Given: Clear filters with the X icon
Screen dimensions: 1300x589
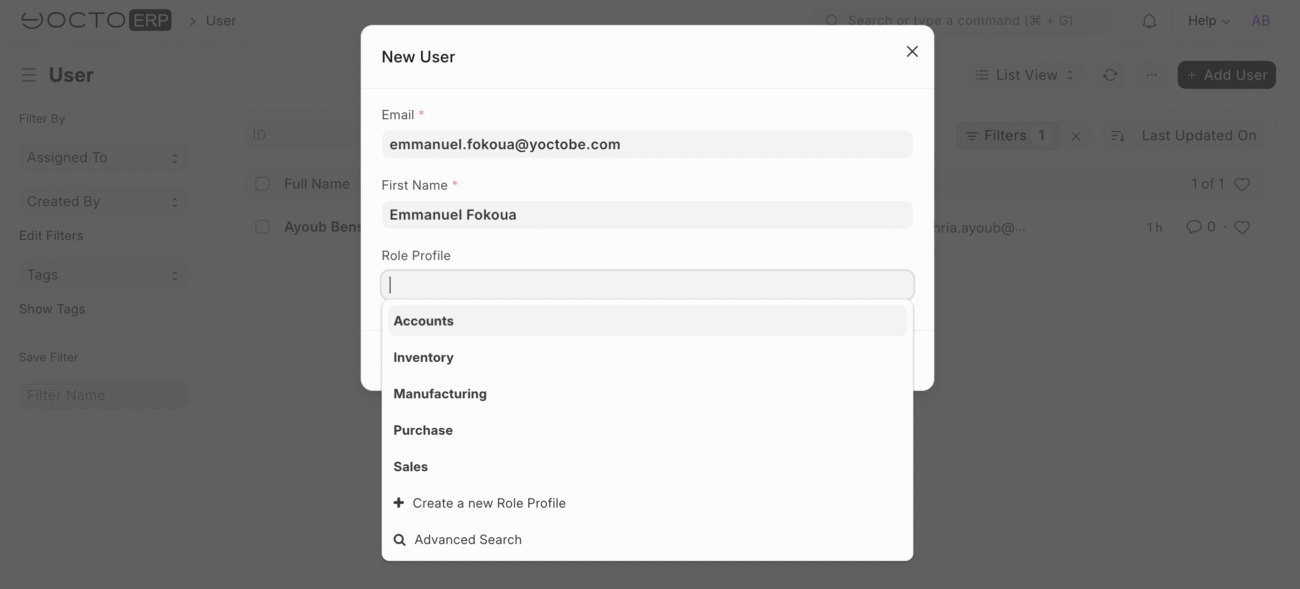Looking at the screenshot, I should tap(1076, 136).
